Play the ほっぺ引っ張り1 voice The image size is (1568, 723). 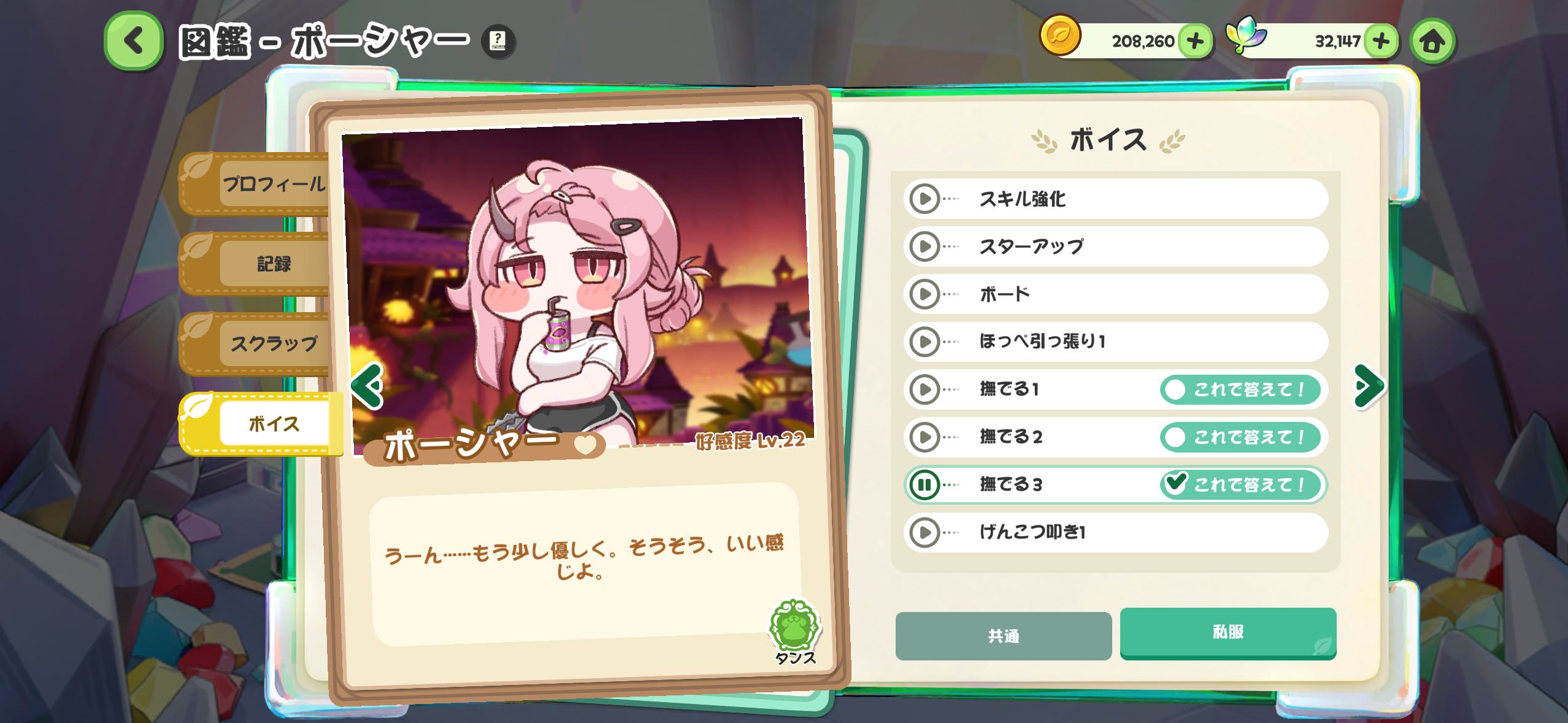click(924, 342)
